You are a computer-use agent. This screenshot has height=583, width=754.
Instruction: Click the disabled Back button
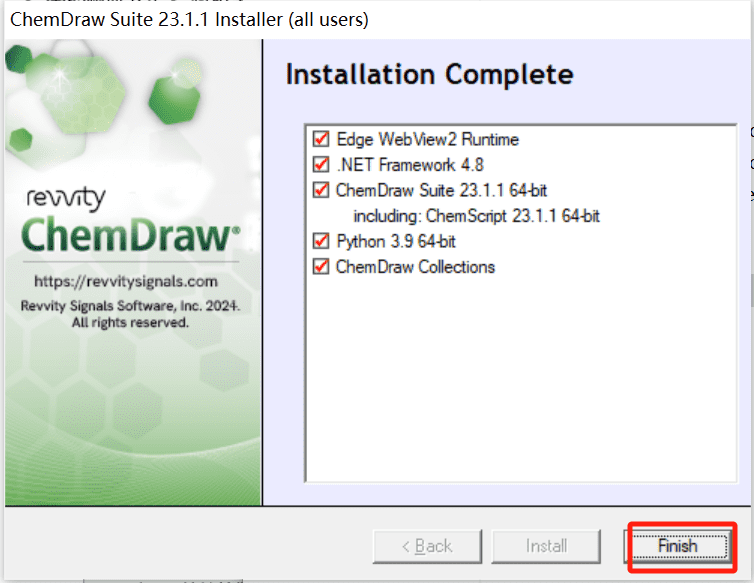(x=427, y=546)
